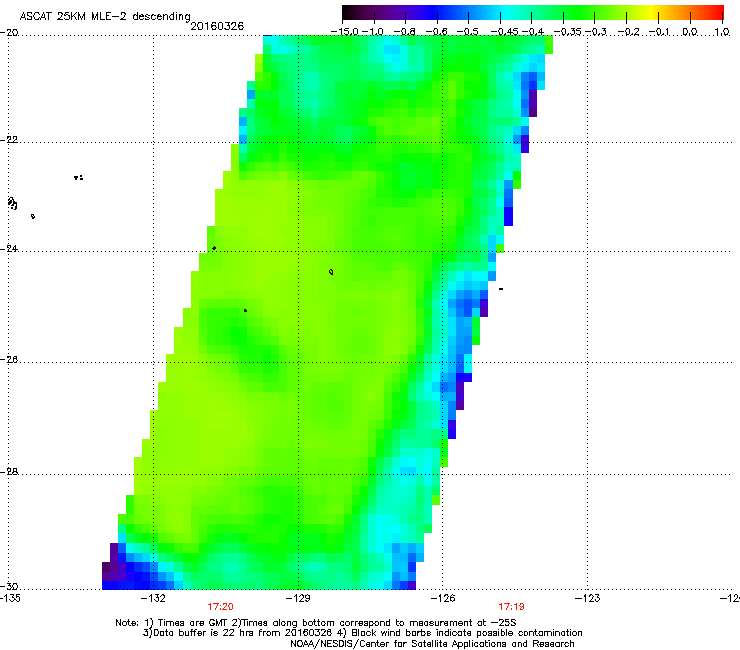Click the -30 latitude axis label
Screen dimensions: 740x650
pyautogui.click(x=9, y=586)
